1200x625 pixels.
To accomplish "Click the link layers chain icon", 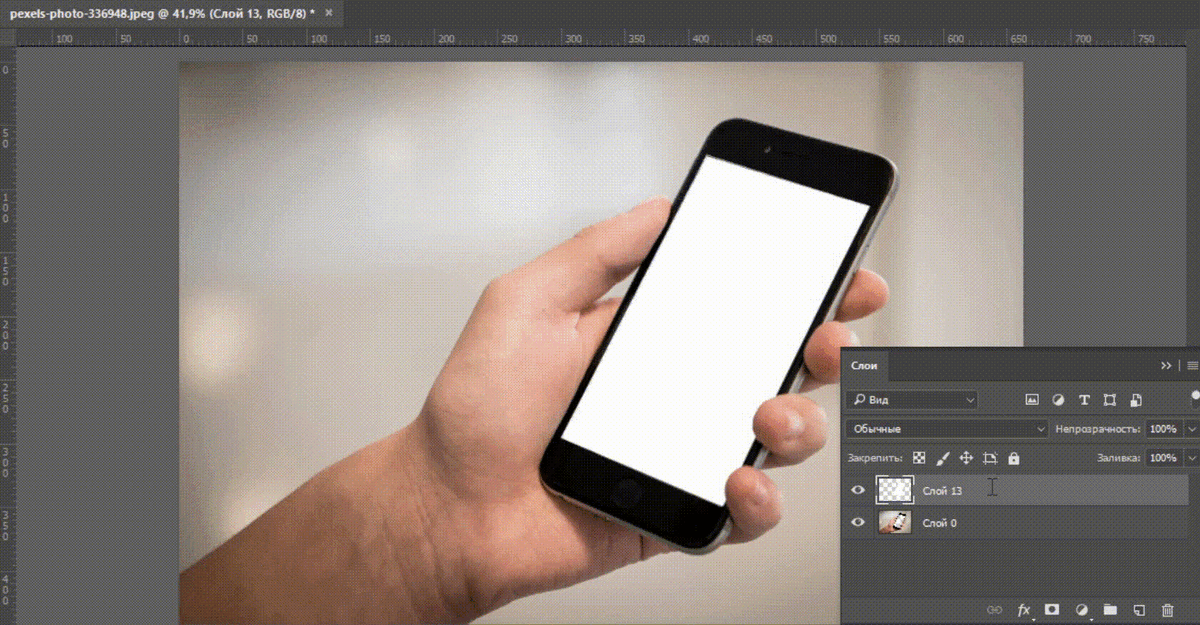I will click(994, 609).
